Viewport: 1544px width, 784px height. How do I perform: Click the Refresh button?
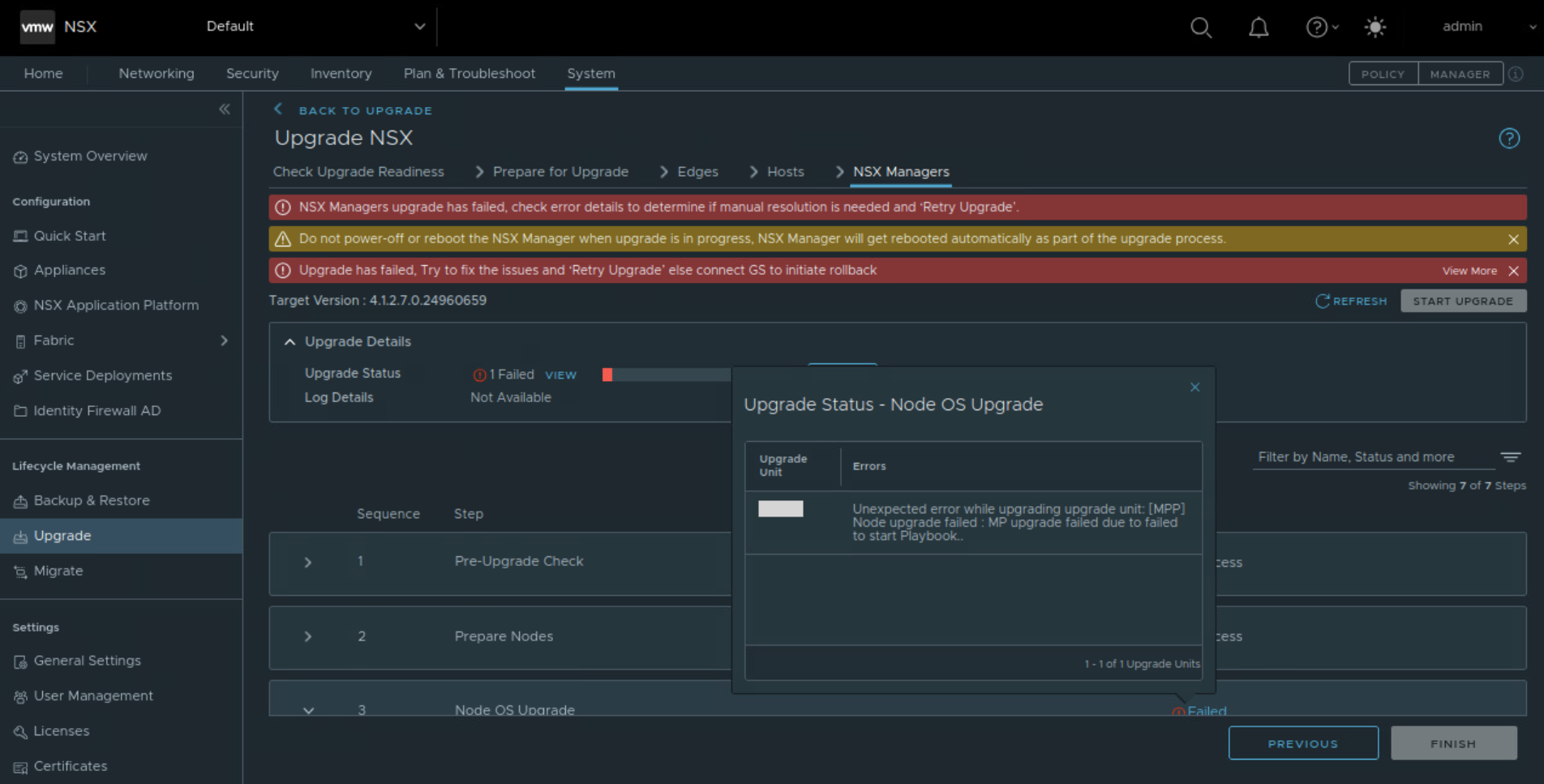[1351, 301]
